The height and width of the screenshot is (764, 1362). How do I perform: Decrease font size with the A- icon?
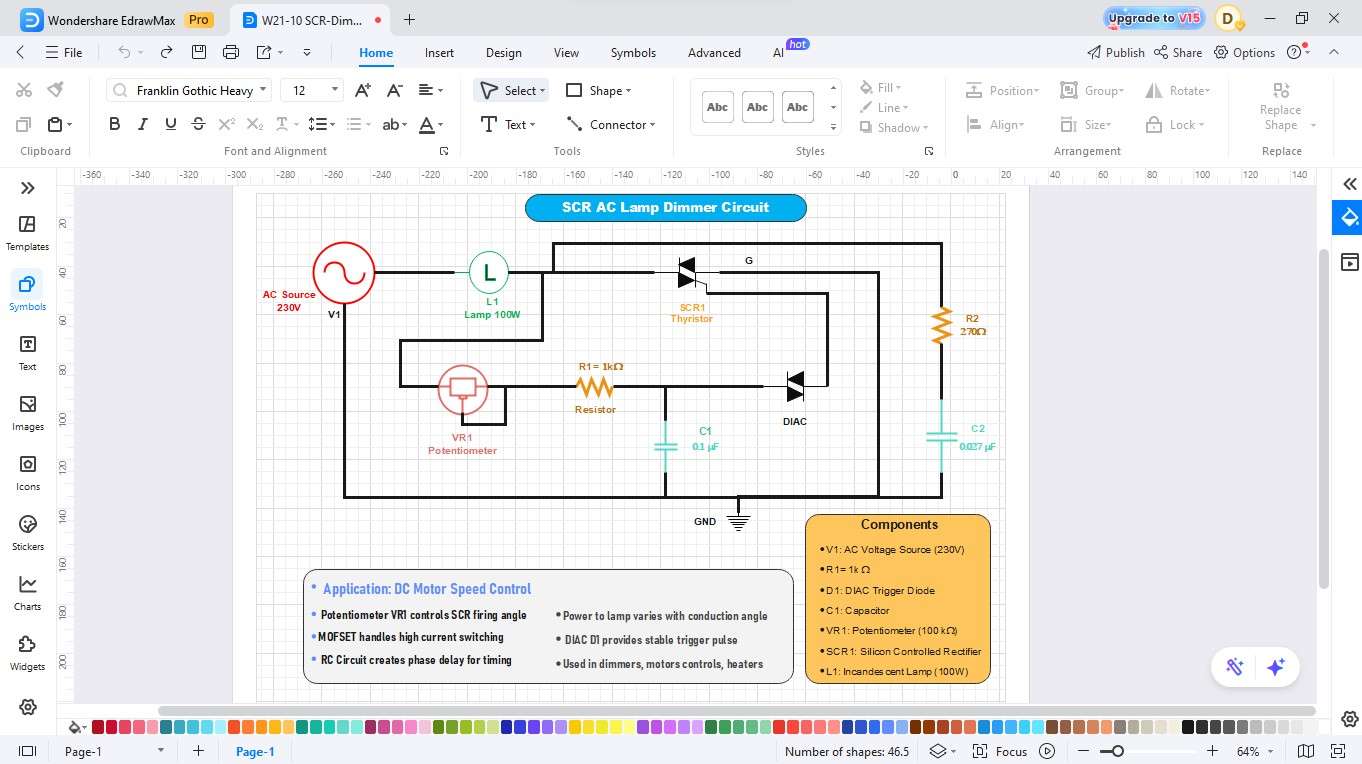click(x=394, y=90)
